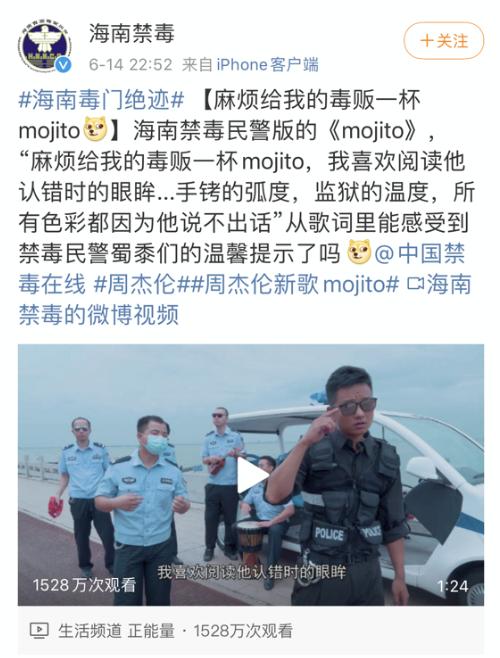Click the 1528万次观看 overlay on video

pos(84,585)
